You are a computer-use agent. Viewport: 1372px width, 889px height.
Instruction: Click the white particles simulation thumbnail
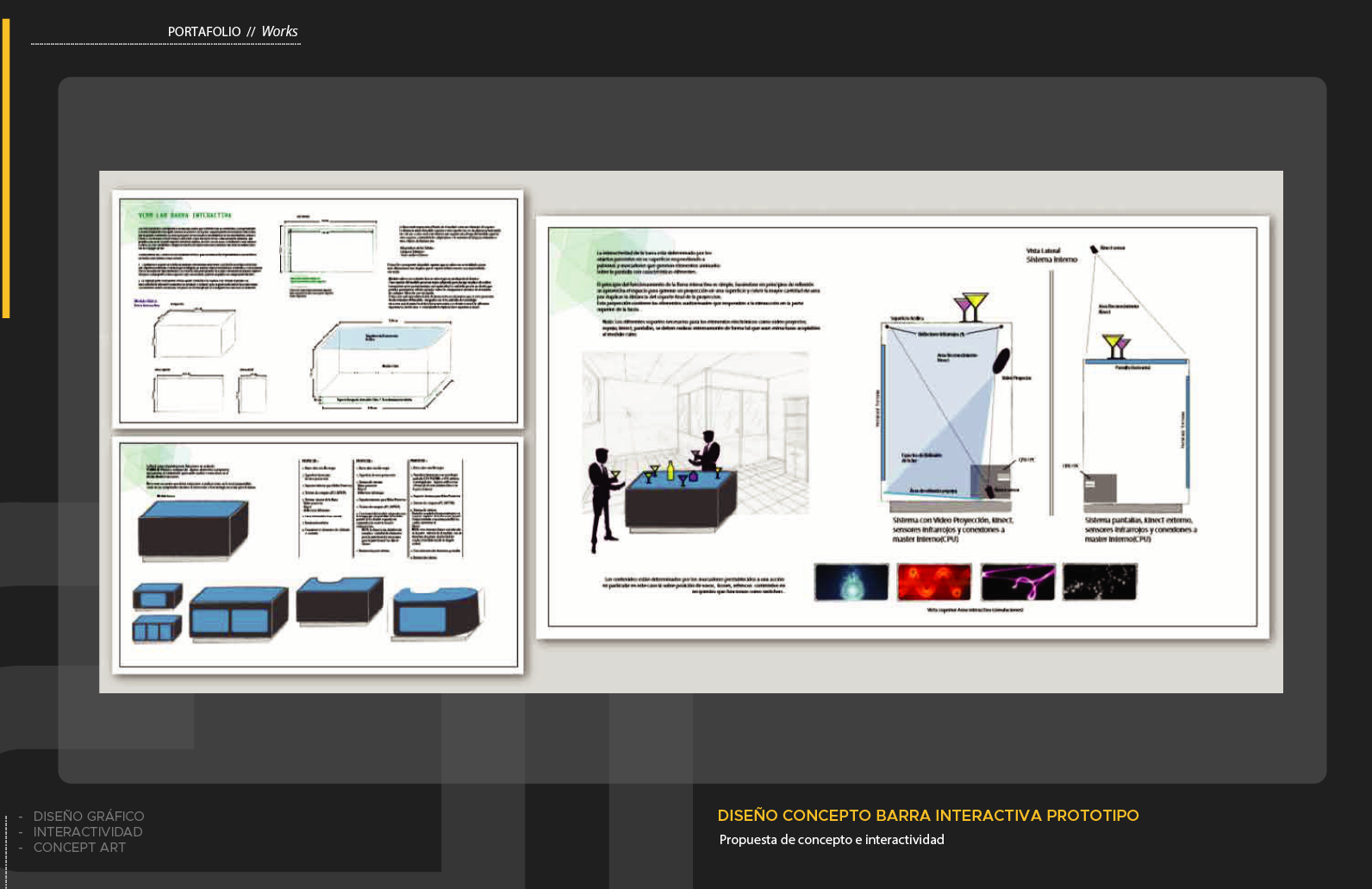point(1100,582)
